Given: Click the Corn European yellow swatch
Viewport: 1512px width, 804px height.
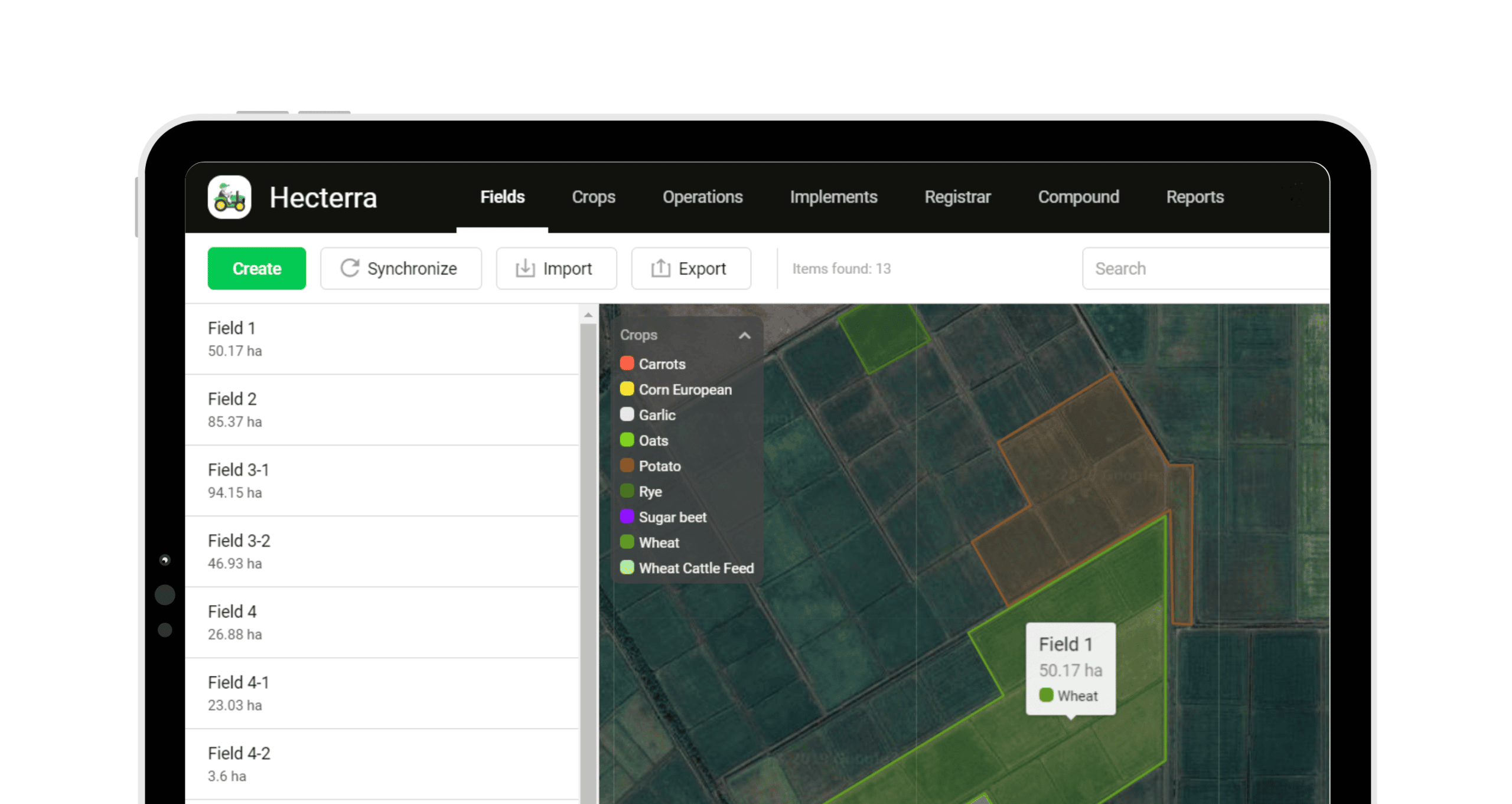Looking at the screenshot, I should 627,389.
